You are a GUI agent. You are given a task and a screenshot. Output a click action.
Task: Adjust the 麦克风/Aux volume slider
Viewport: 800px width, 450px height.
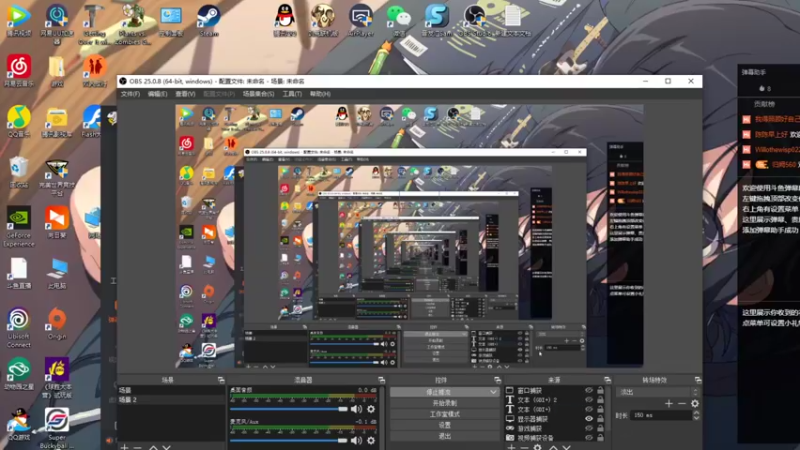pyautogui.click(x=289, y=440)
